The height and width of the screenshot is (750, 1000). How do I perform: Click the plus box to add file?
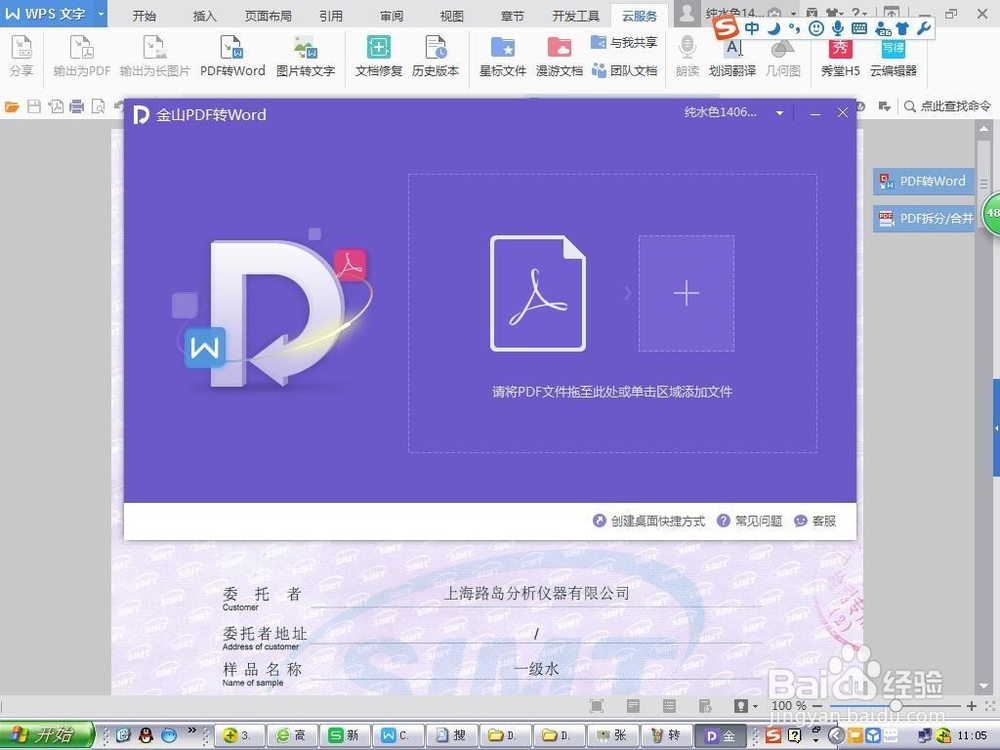click(686, 293)
